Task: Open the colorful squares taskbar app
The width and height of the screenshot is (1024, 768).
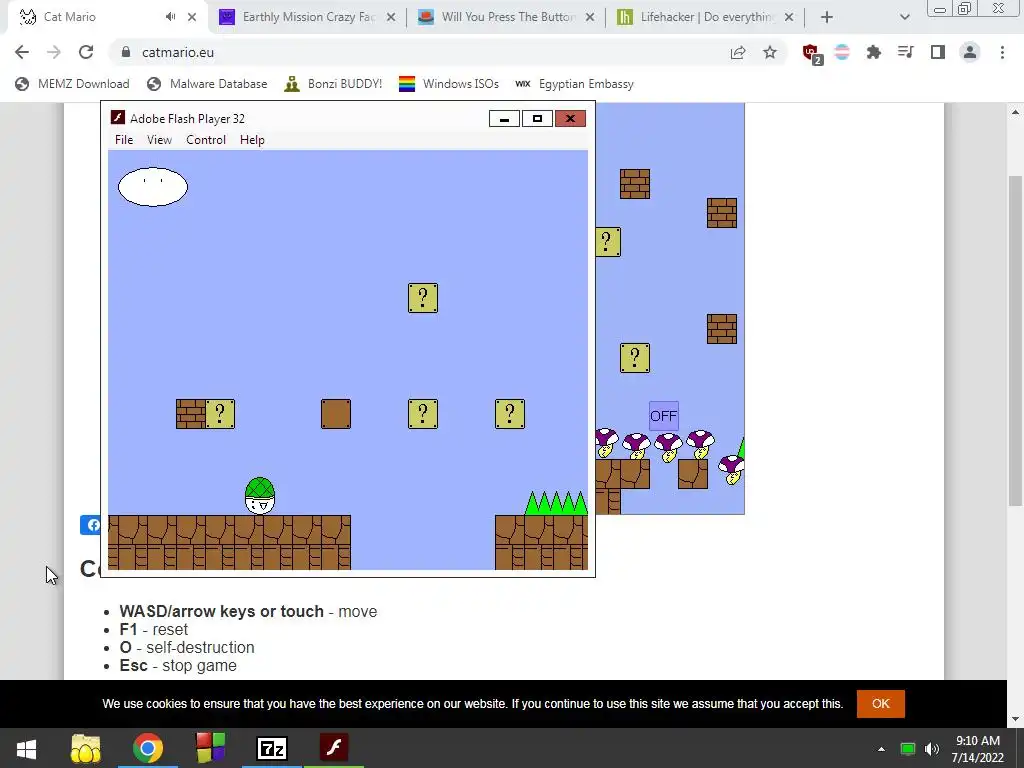Action: 210,748
